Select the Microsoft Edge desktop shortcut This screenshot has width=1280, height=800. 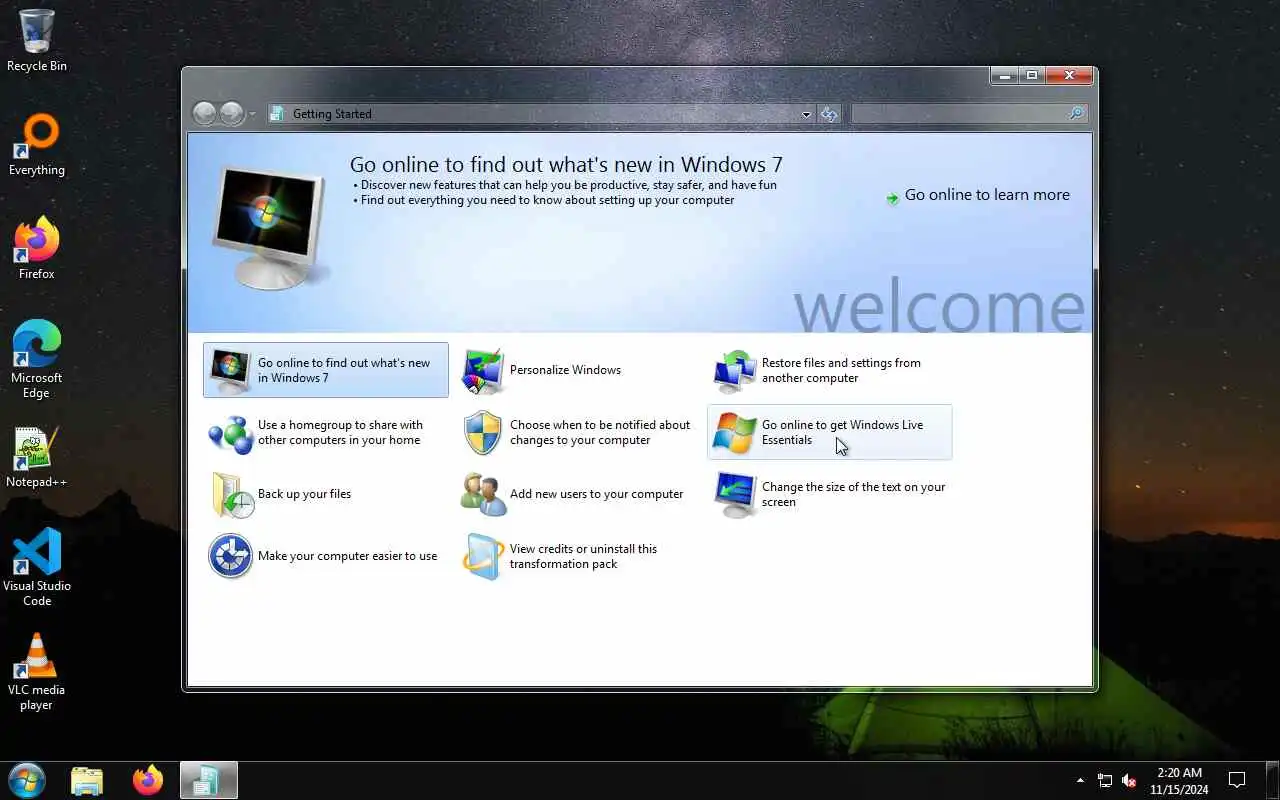37,360
